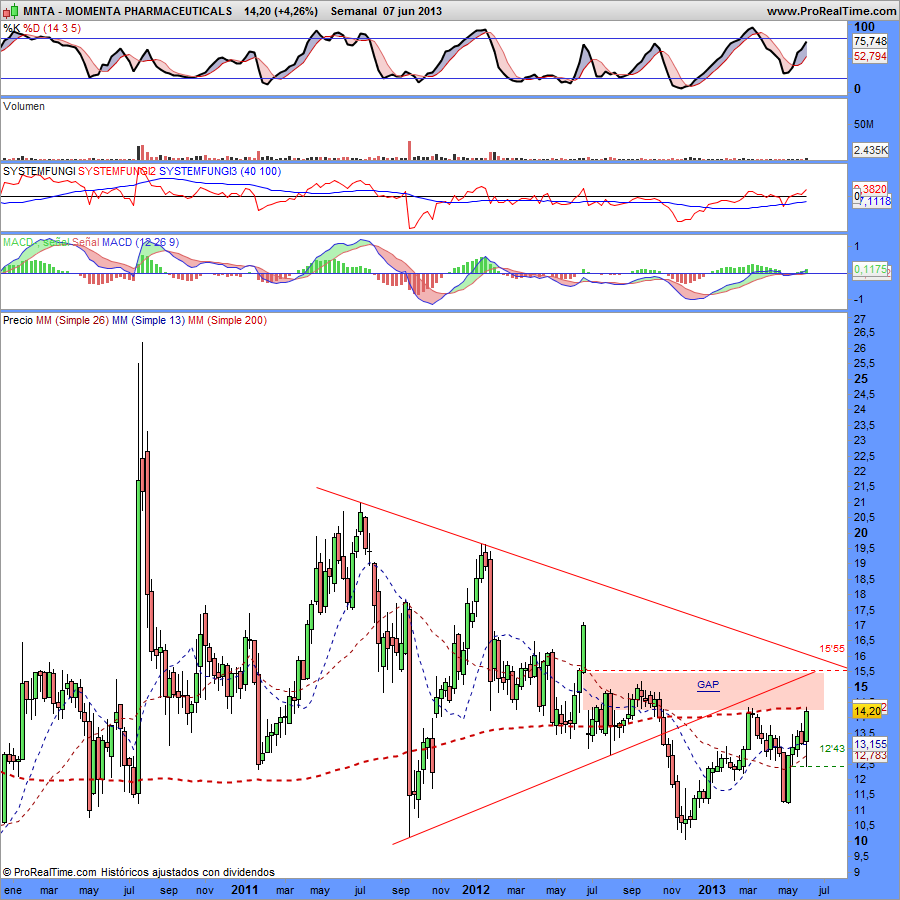Click the Semanal 07 jun 2013 timeframe label
900x900 pixels.
click(386, 11)
